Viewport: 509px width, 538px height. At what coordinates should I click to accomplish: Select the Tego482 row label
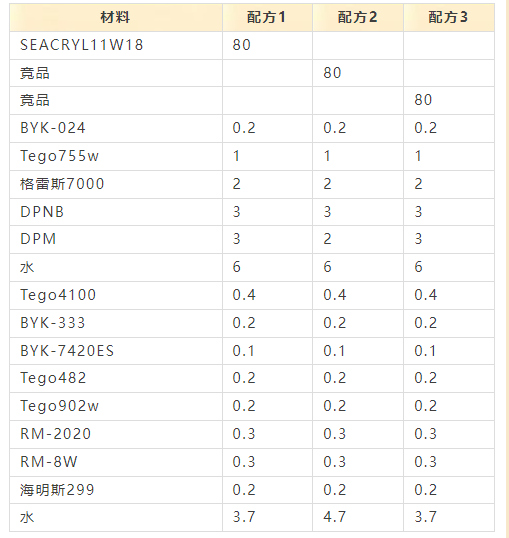click(x=116, y=378)
